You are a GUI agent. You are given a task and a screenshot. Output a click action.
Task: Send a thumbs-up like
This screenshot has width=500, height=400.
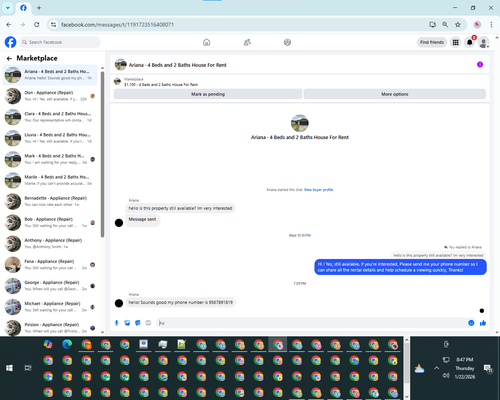(483, 323)
